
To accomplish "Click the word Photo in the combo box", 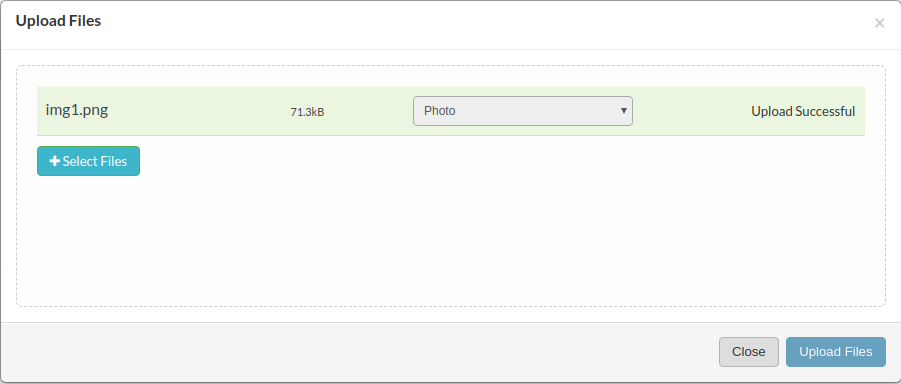I will pyautogui.click(x=440, y=111).
